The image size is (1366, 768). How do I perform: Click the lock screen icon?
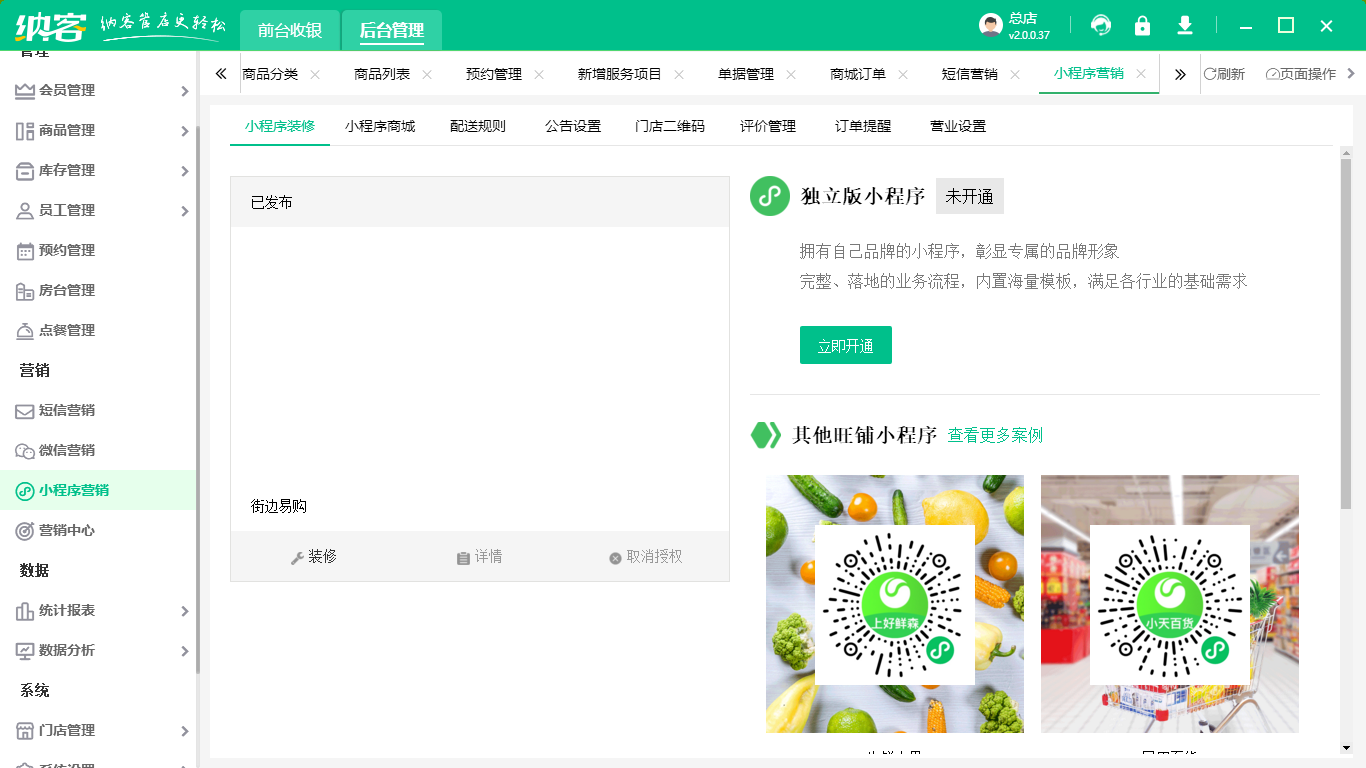tap(1142, 25)
